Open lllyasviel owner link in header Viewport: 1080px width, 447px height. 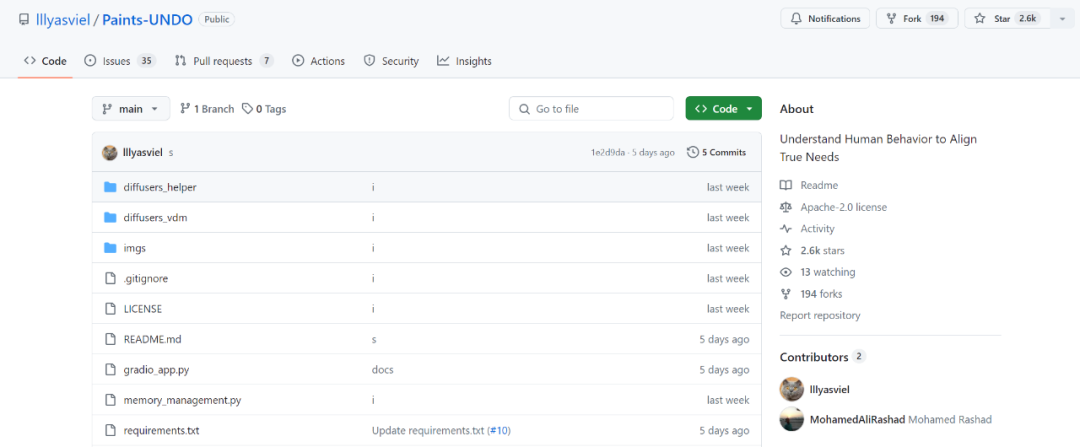click(63, 19)
